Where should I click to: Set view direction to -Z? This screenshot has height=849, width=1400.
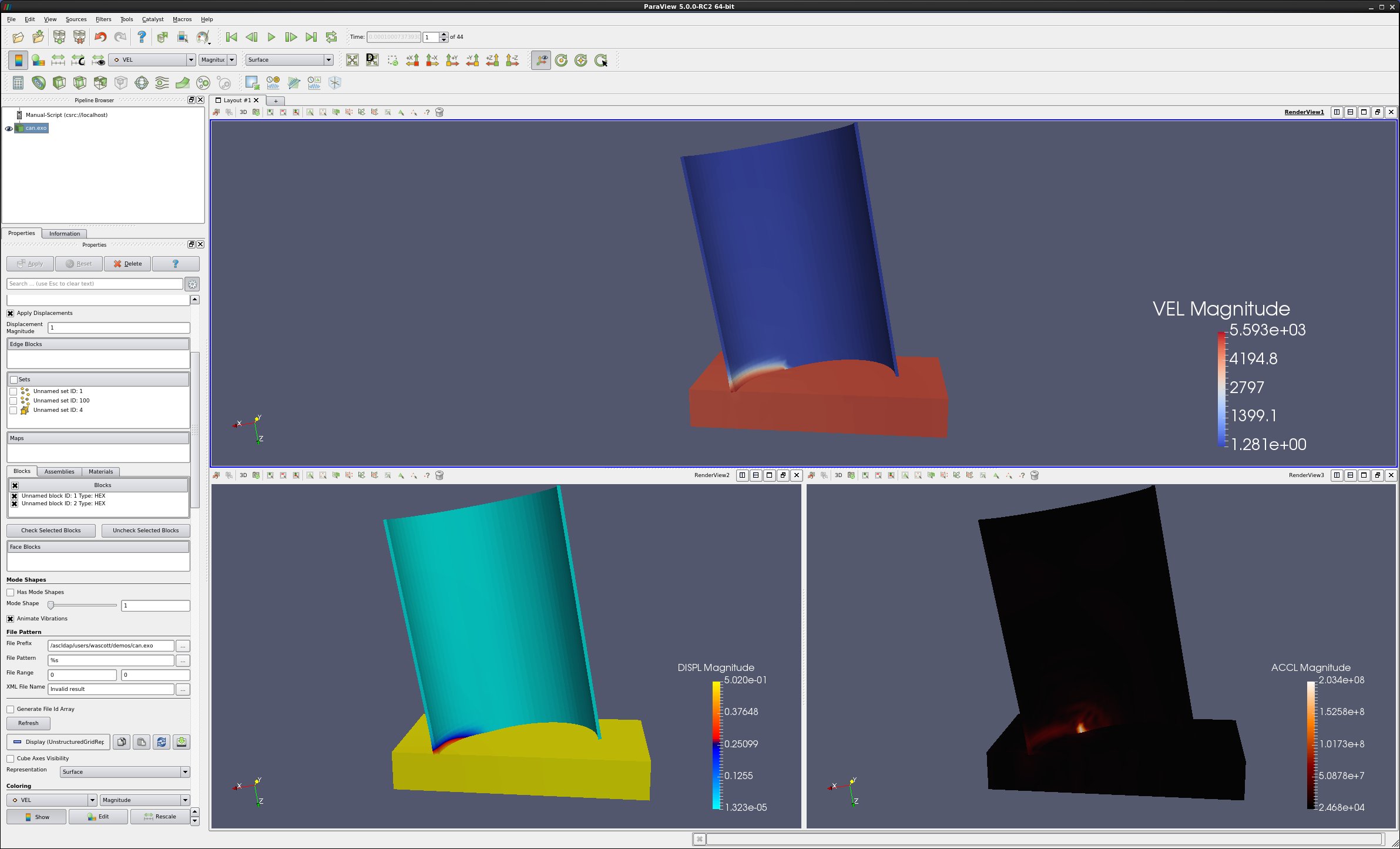(x=512, y=60)
